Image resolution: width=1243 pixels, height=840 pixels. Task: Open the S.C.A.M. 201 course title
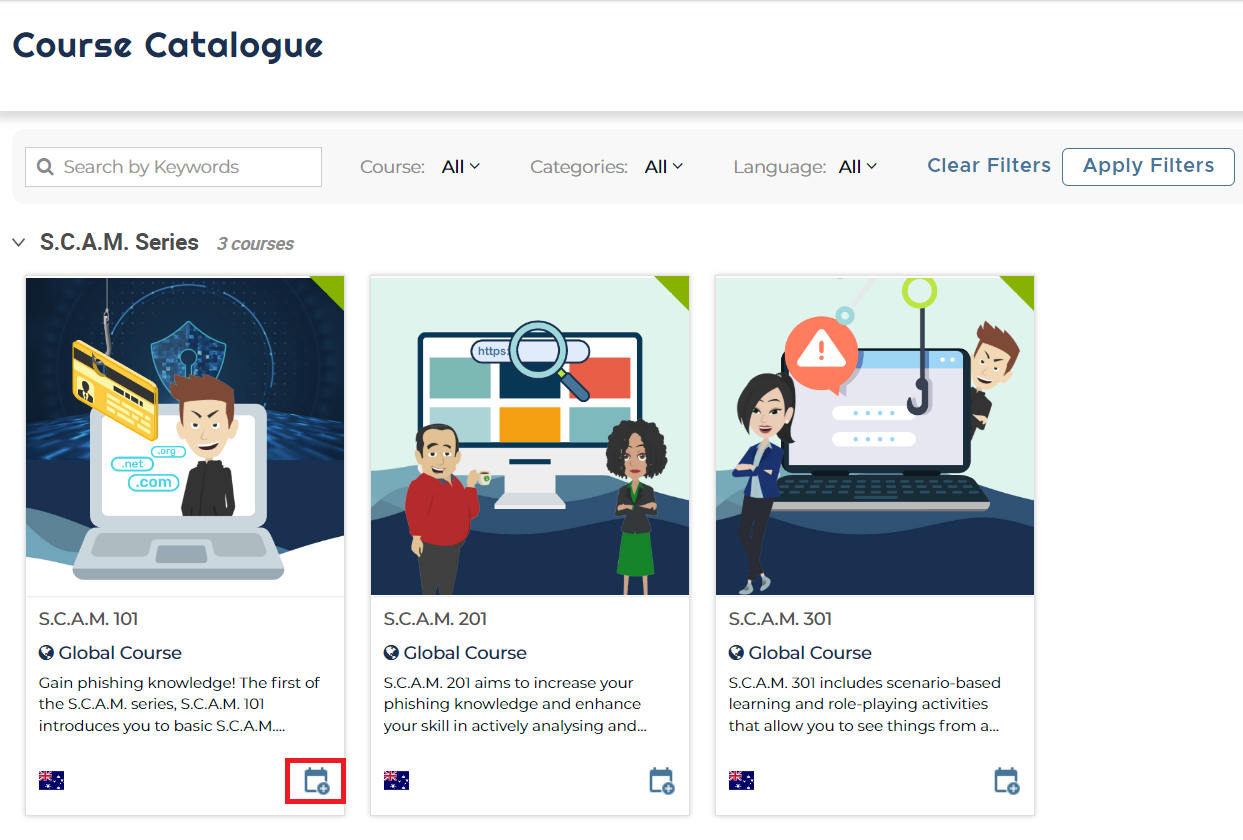pyautogui.click(x=435, y=619)
